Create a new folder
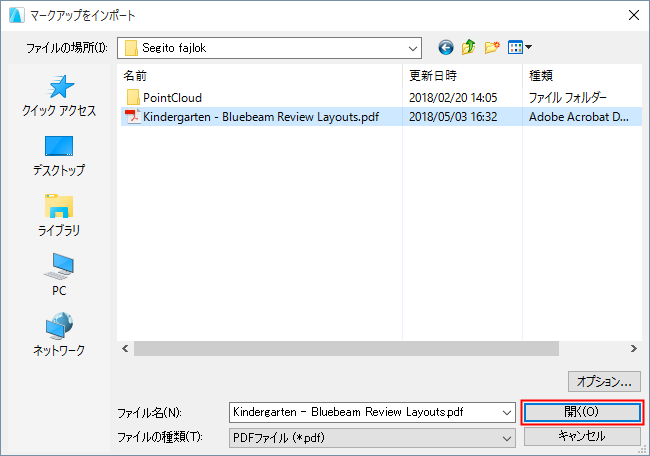Image resolution: width=650 pixels, height=456 pixels. (x=492, y=48)
